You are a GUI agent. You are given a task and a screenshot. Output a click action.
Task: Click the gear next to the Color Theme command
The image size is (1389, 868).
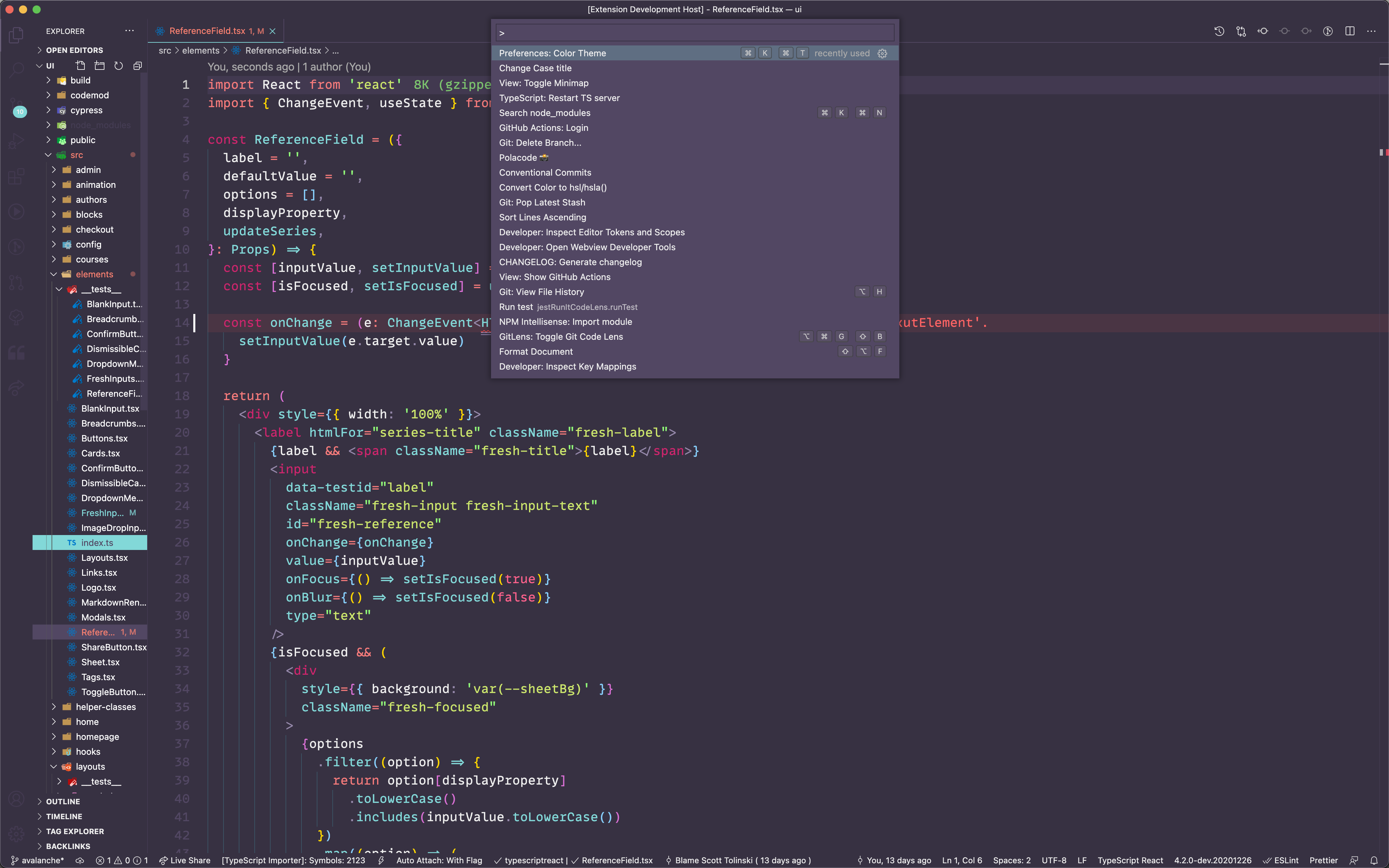point(883,53)
